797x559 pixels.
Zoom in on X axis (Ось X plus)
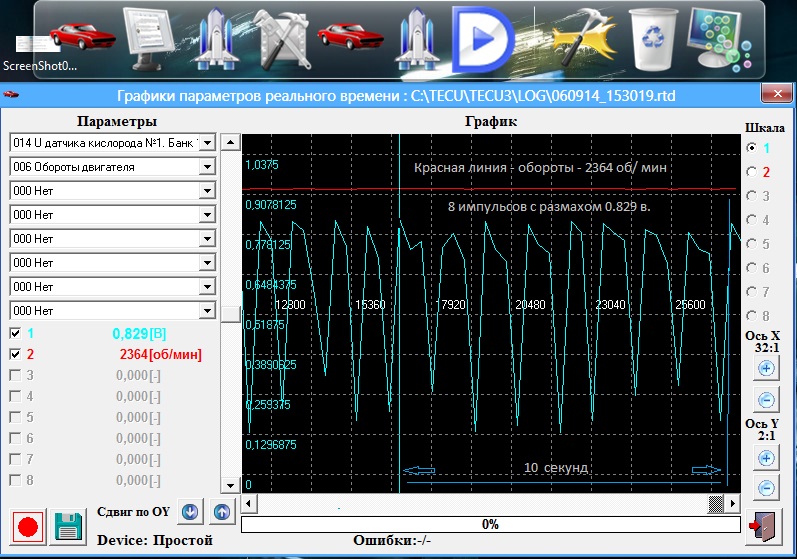click(x=766, y=368)
